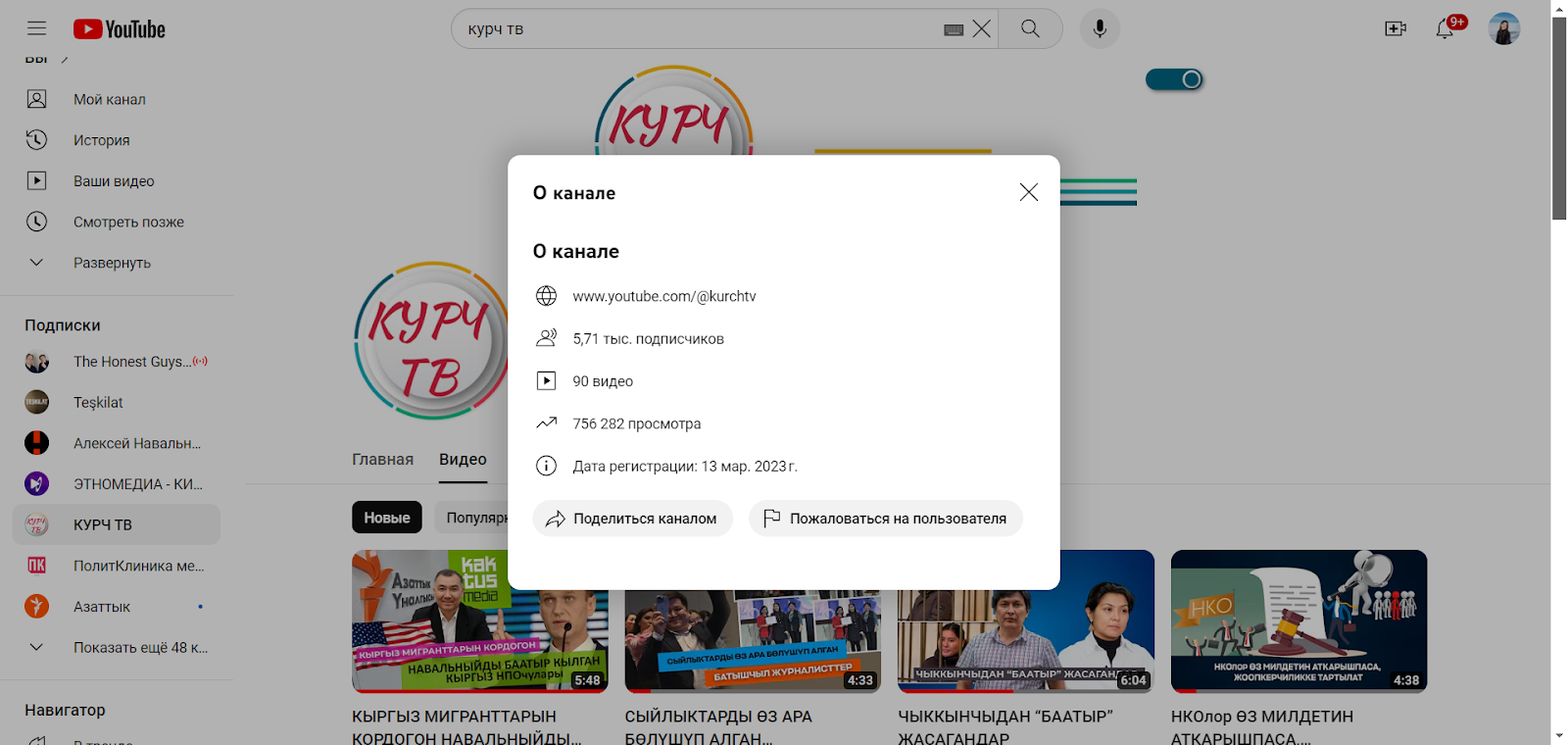Switch to 'Главная' channel tab
Viewport: 1568px width, 745px height.
383,459
